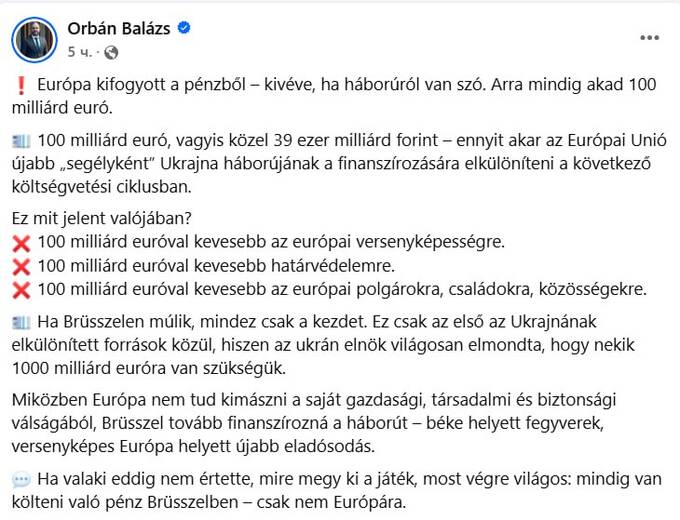Click the globe public-audience icon
Viewport: 680px width, 520px height.
point(111,52)
